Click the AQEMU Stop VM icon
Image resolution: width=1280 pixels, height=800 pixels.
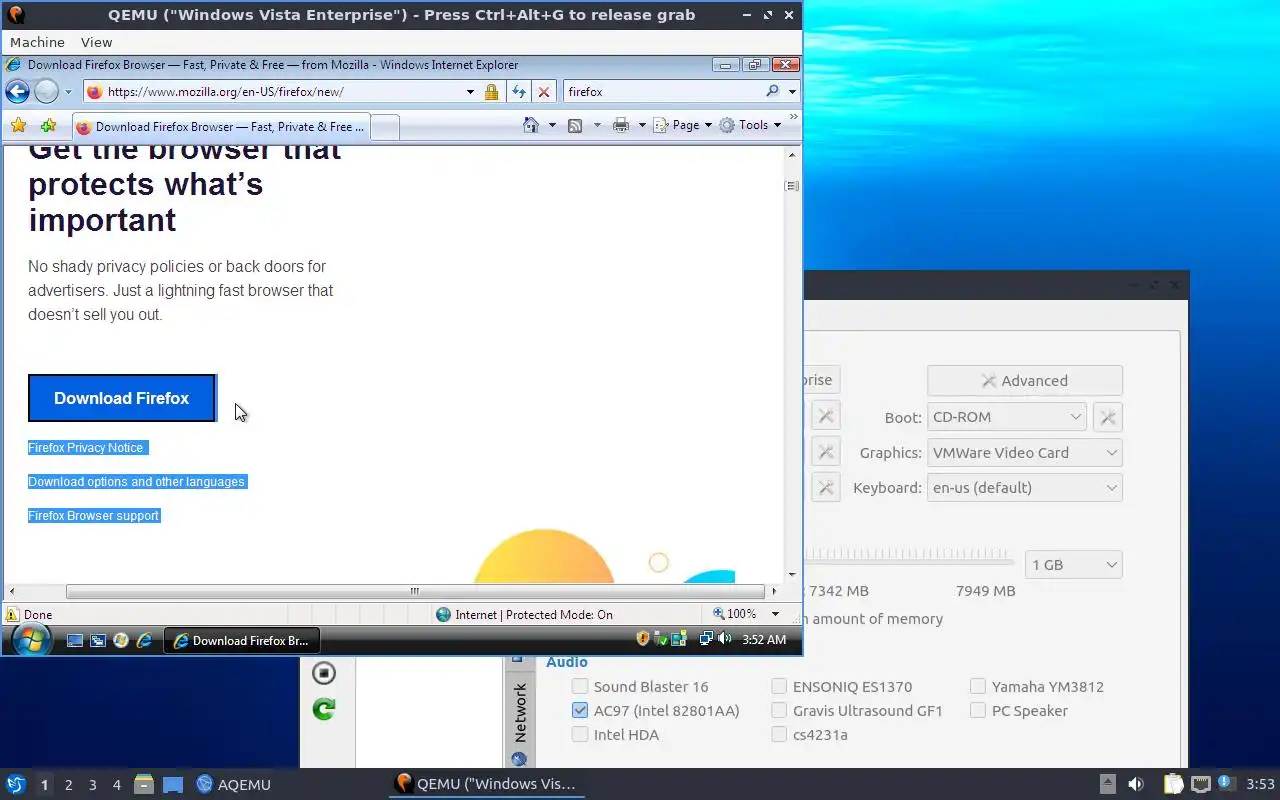tap(324, 673)
